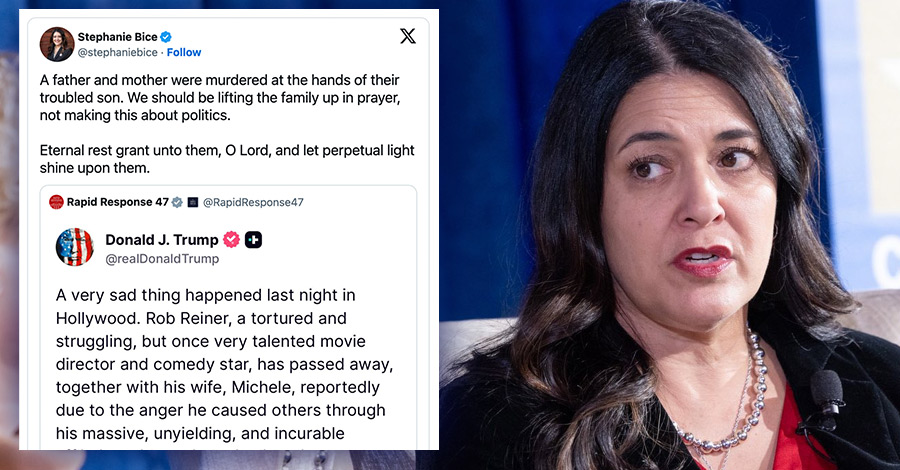Open the @realDonaldTrump handle
This screenshot has height=470, width=900.
(x=162, y=259)
